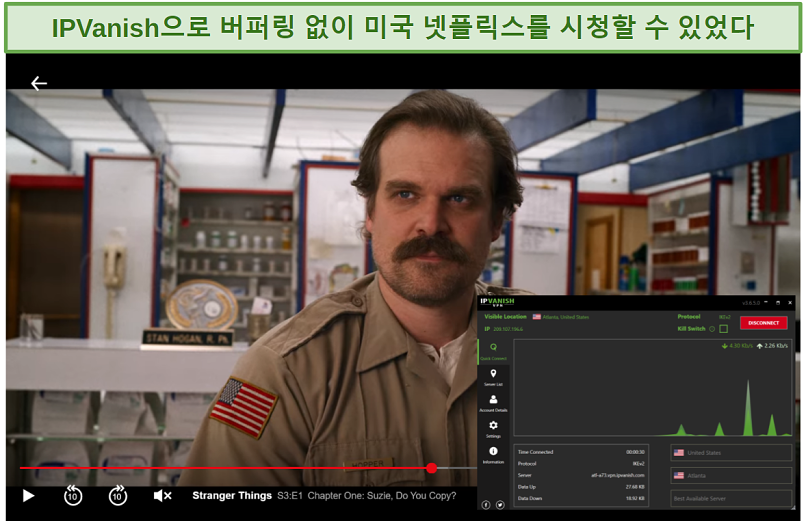
Task: Rewind the video 10 seconds
Action: point(72,496)
